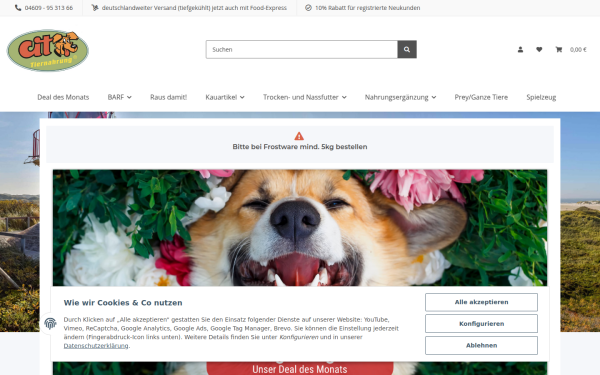This screenshot has width=600, height=375.
Task: Expand the Nahrungsergänzung dropdown menu
Action: tap(400, 97)
